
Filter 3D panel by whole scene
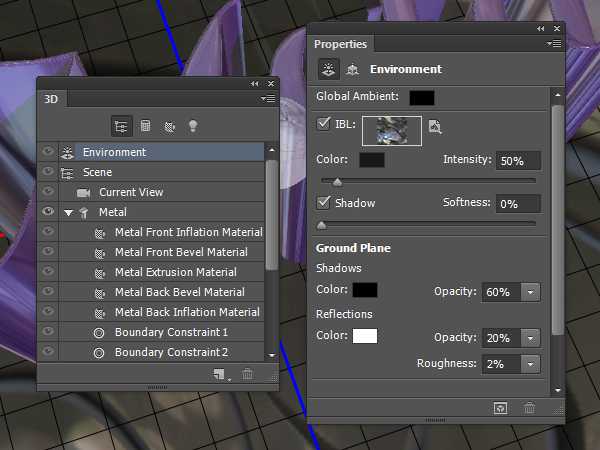coord(121,126)
